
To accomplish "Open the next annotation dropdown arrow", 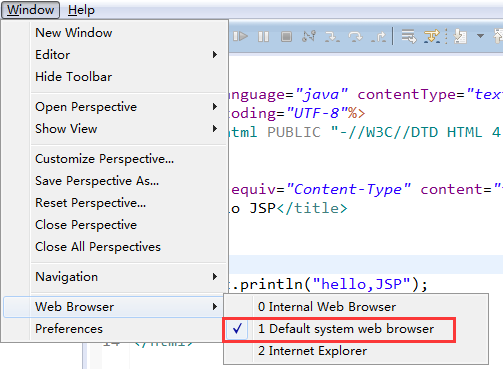I will pyautogui.click(x=480, y=36).
